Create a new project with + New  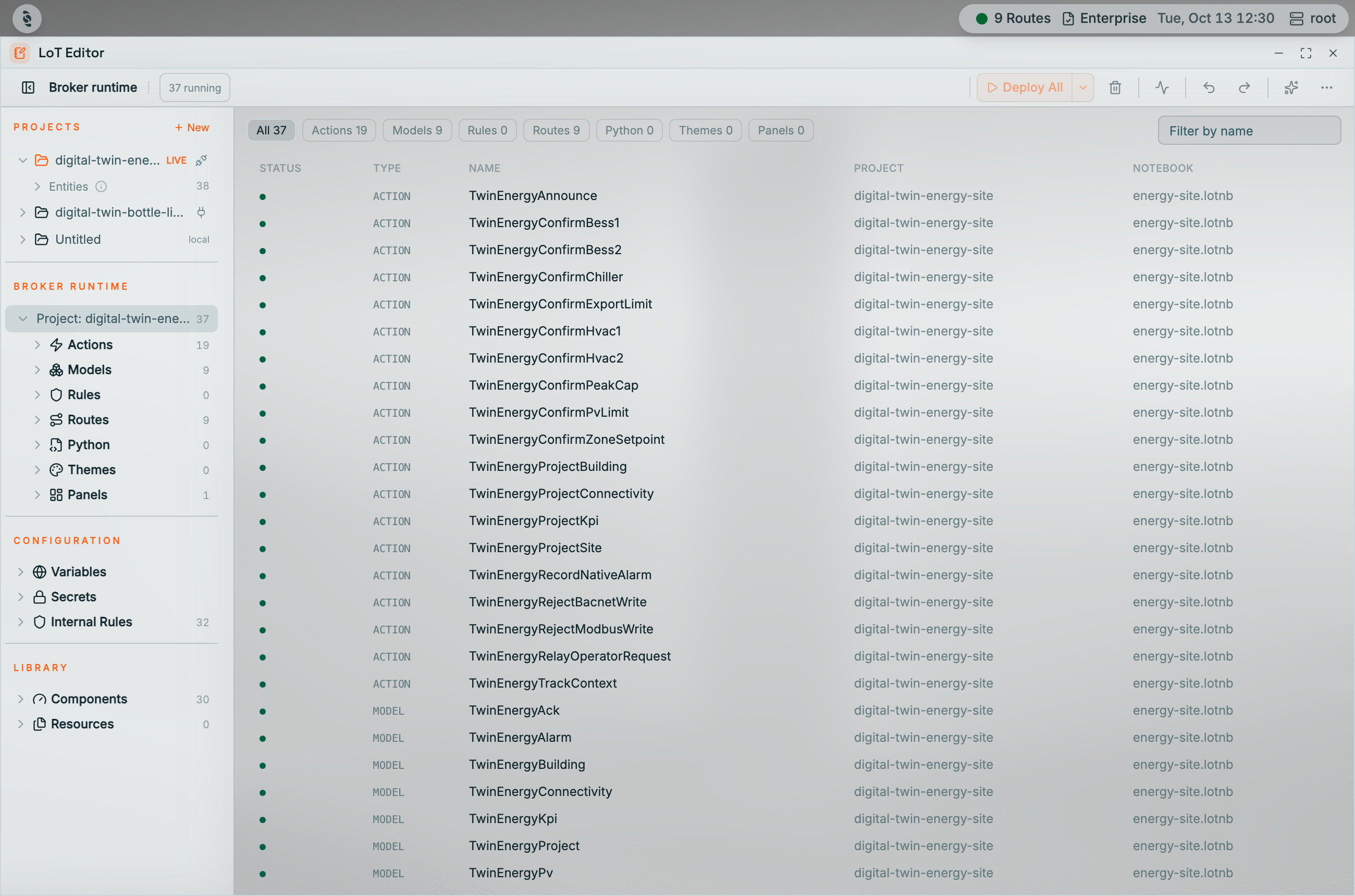point(192,128)
